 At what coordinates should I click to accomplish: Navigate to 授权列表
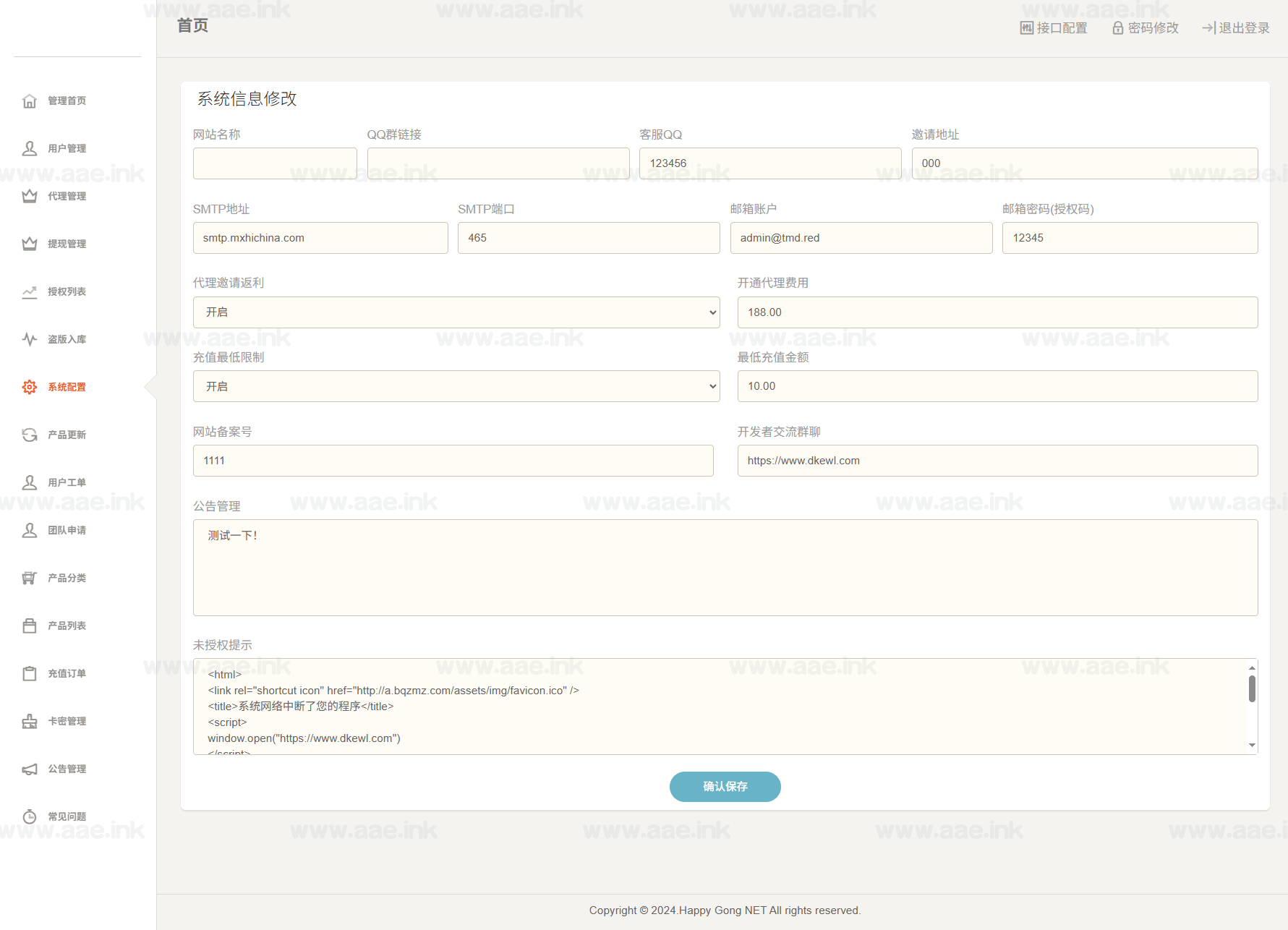click(x=67, y=291)
